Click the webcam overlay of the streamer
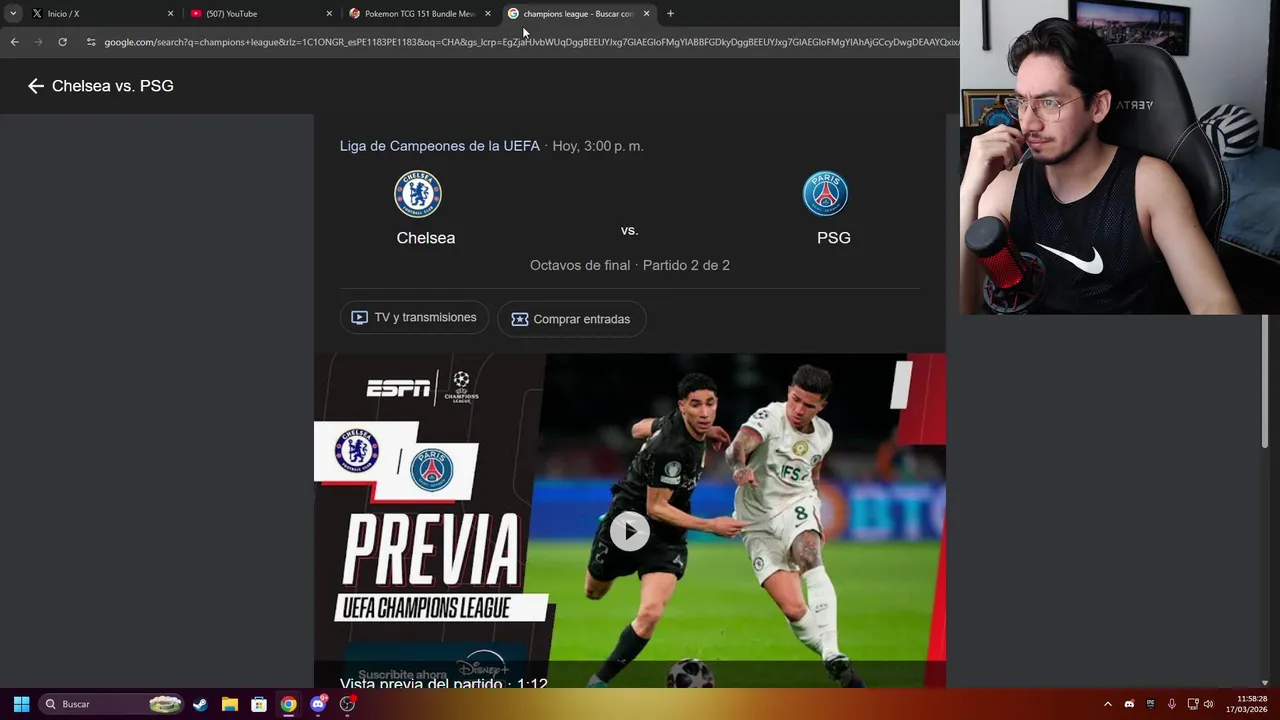Screen dimensions: 1280x720 [x=1120, y=157]
